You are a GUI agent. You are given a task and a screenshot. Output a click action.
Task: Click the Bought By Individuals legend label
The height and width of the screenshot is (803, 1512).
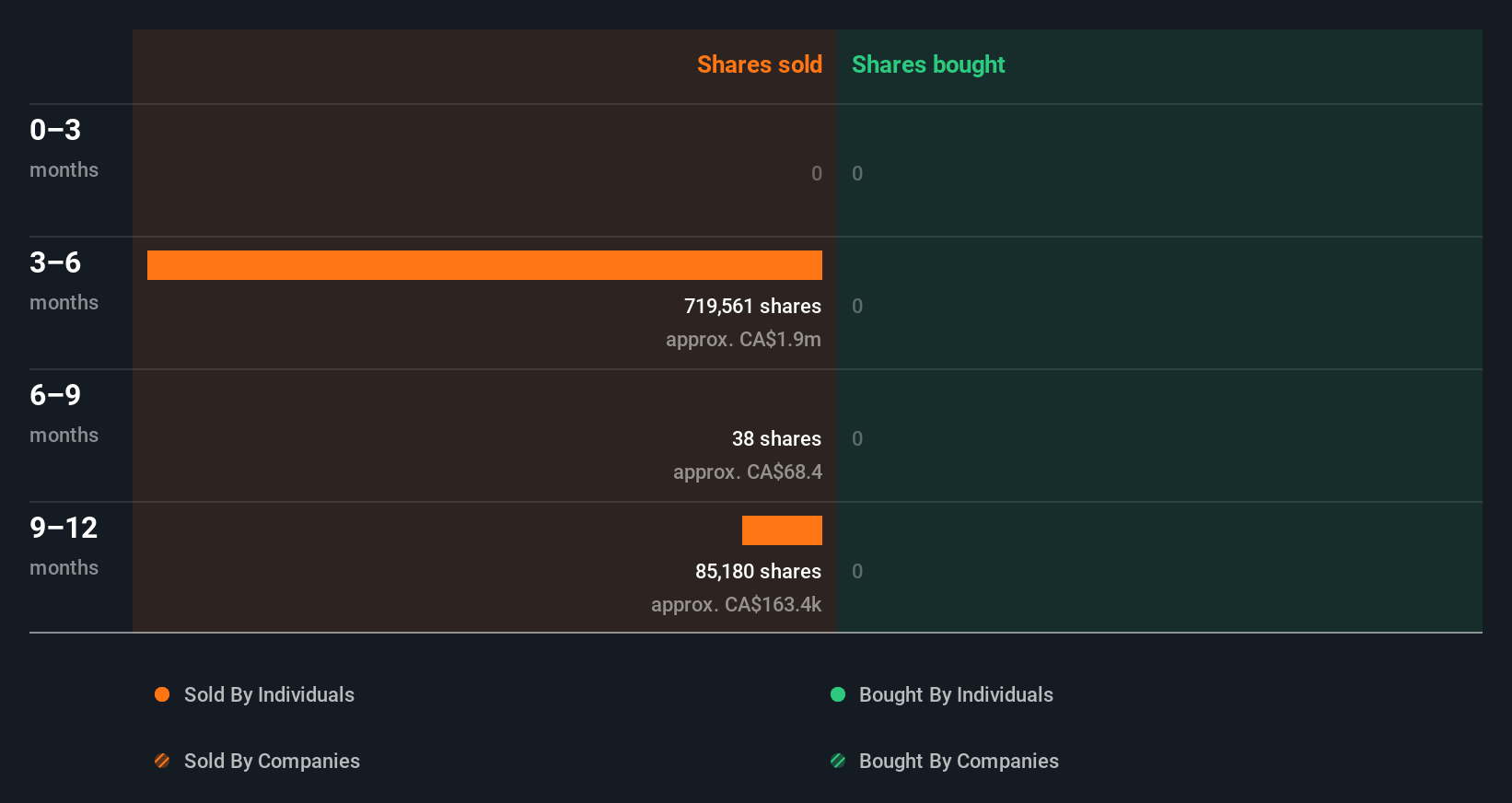(x=956, y=694)
